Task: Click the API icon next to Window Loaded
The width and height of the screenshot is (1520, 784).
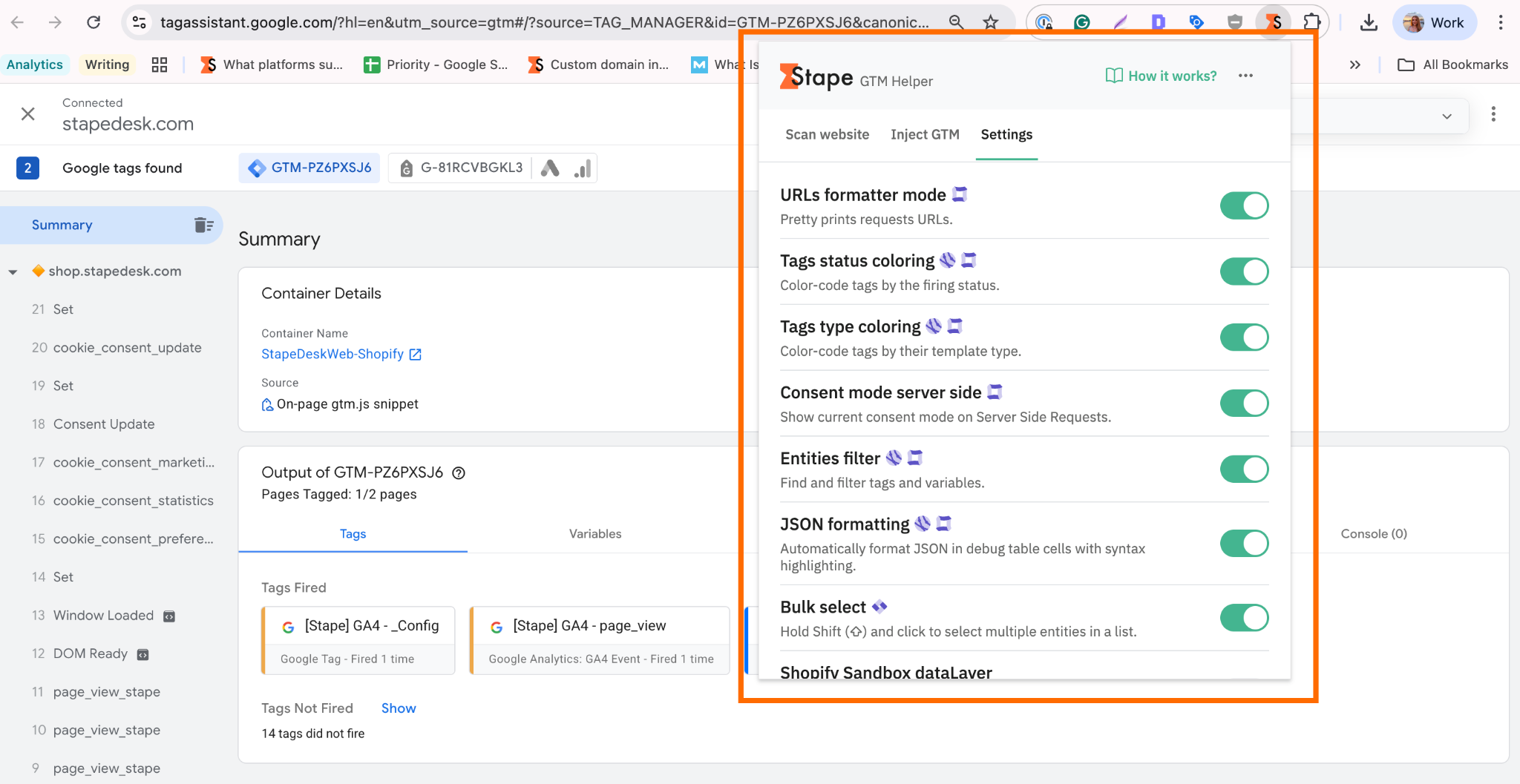Action: pyautogui.click(x=169, y=616)
